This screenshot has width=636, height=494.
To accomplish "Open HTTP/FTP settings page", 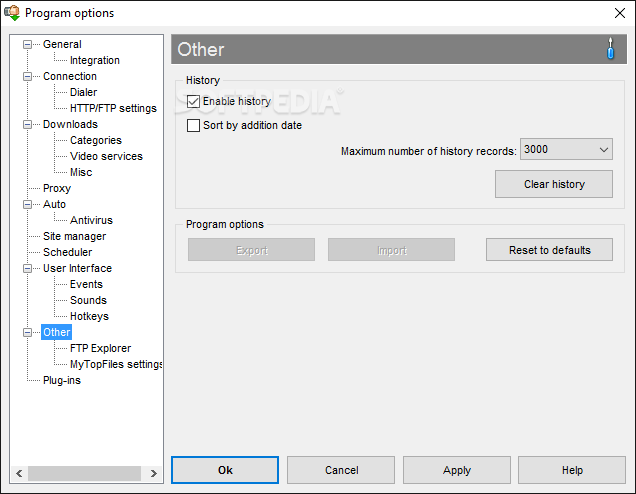I will [113, 108].
